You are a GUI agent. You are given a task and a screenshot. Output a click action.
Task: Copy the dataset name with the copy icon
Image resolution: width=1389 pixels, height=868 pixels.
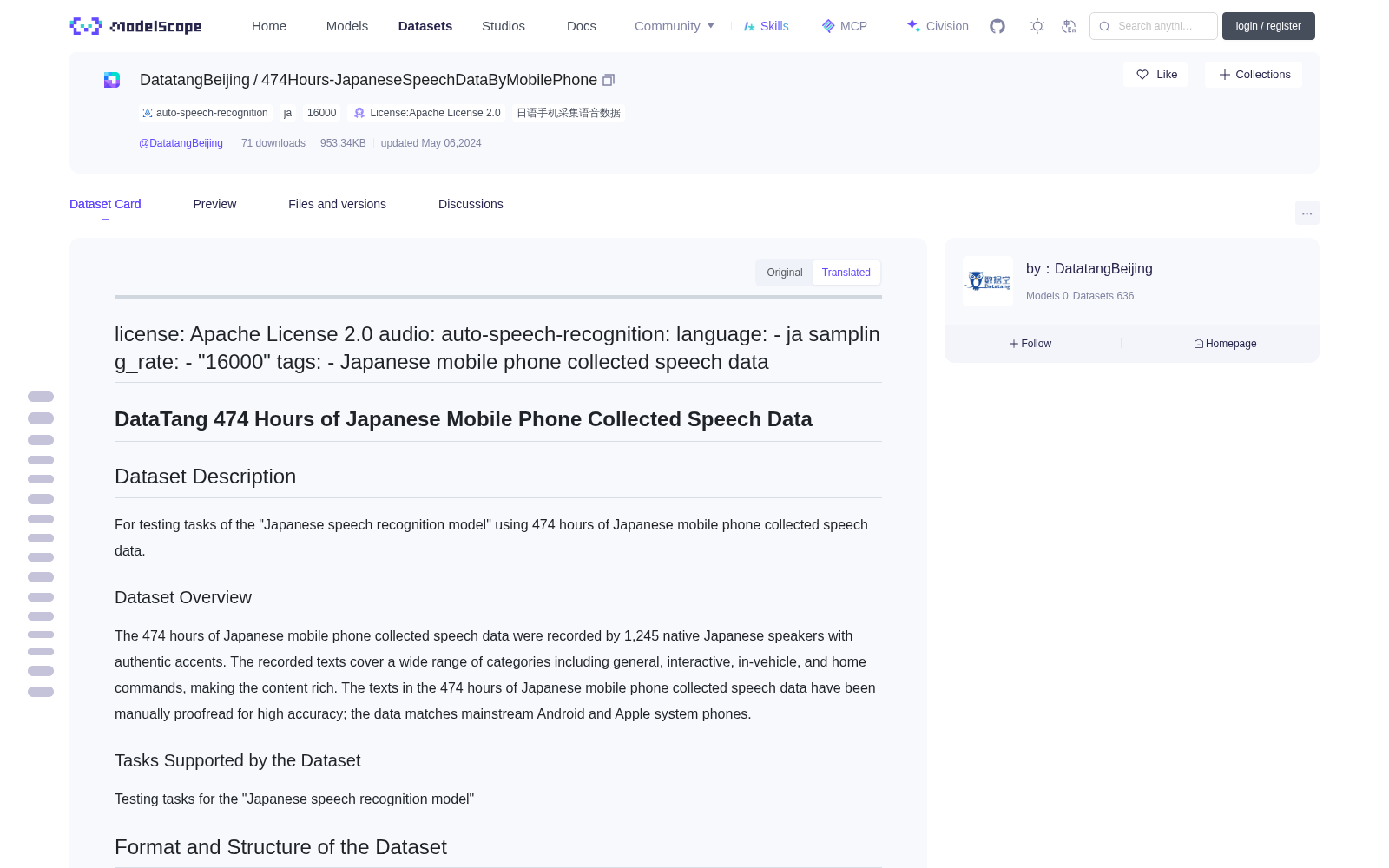(609, 80)
